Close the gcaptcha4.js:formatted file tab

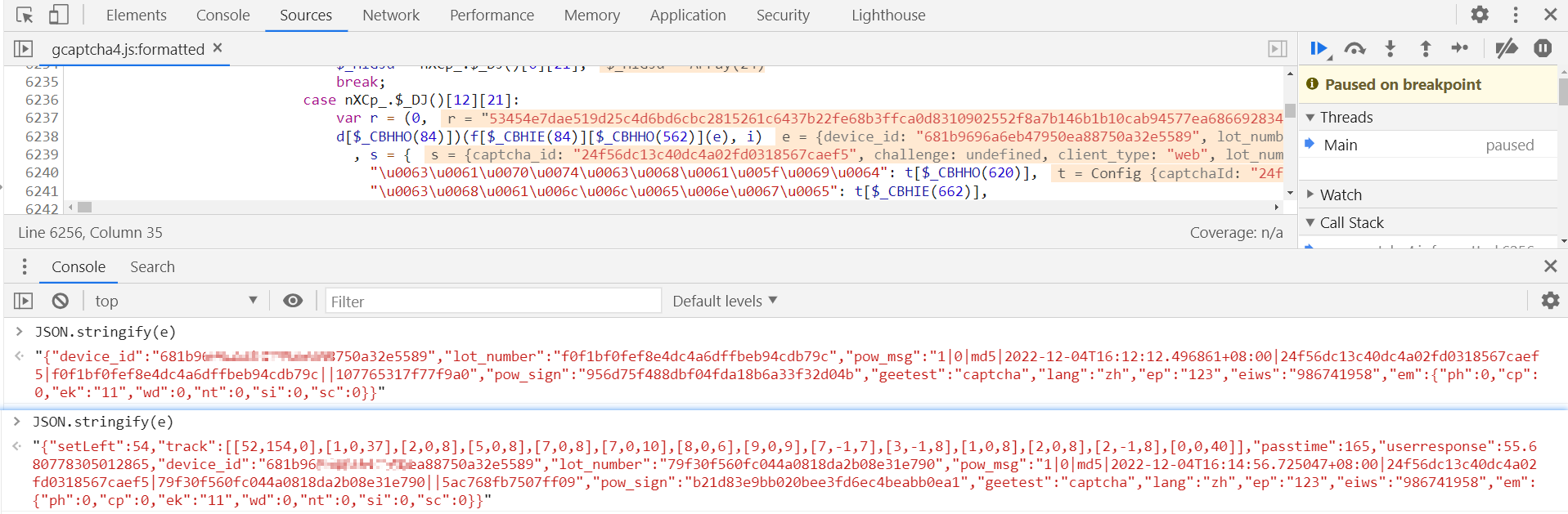(x=218, y=48)
